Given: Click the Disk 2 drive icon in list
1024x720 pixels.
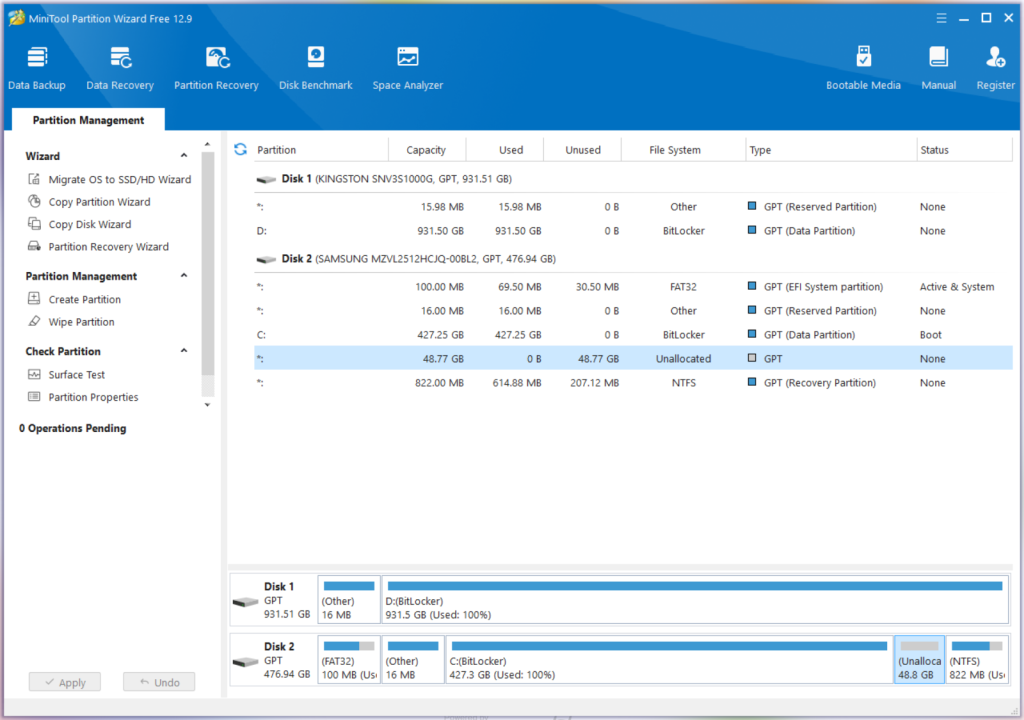Looking at the screenshot, I should click(x=266, y=259).
